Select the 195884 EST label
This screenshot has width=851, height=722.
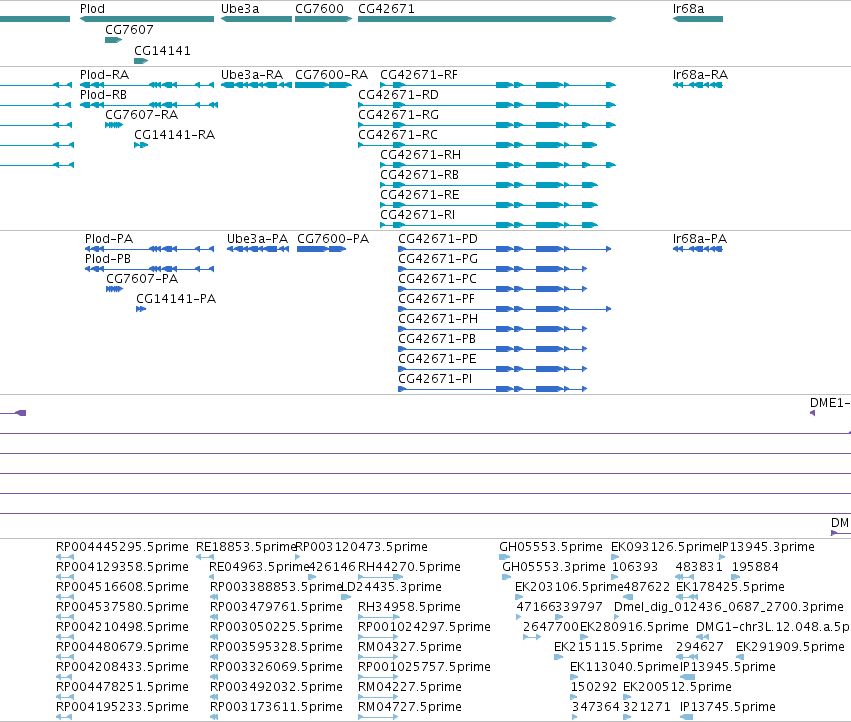coord(755,567)
